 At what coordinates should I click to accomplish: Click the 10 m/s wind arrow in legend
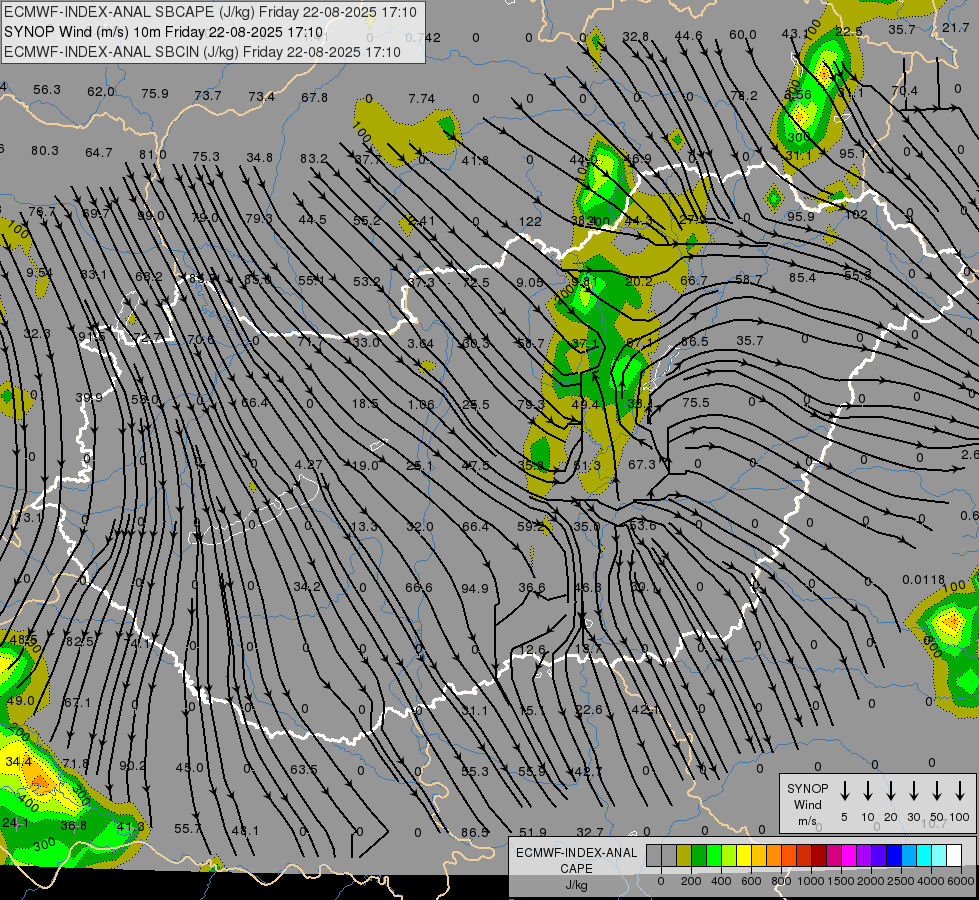click(x=868, y=790)
